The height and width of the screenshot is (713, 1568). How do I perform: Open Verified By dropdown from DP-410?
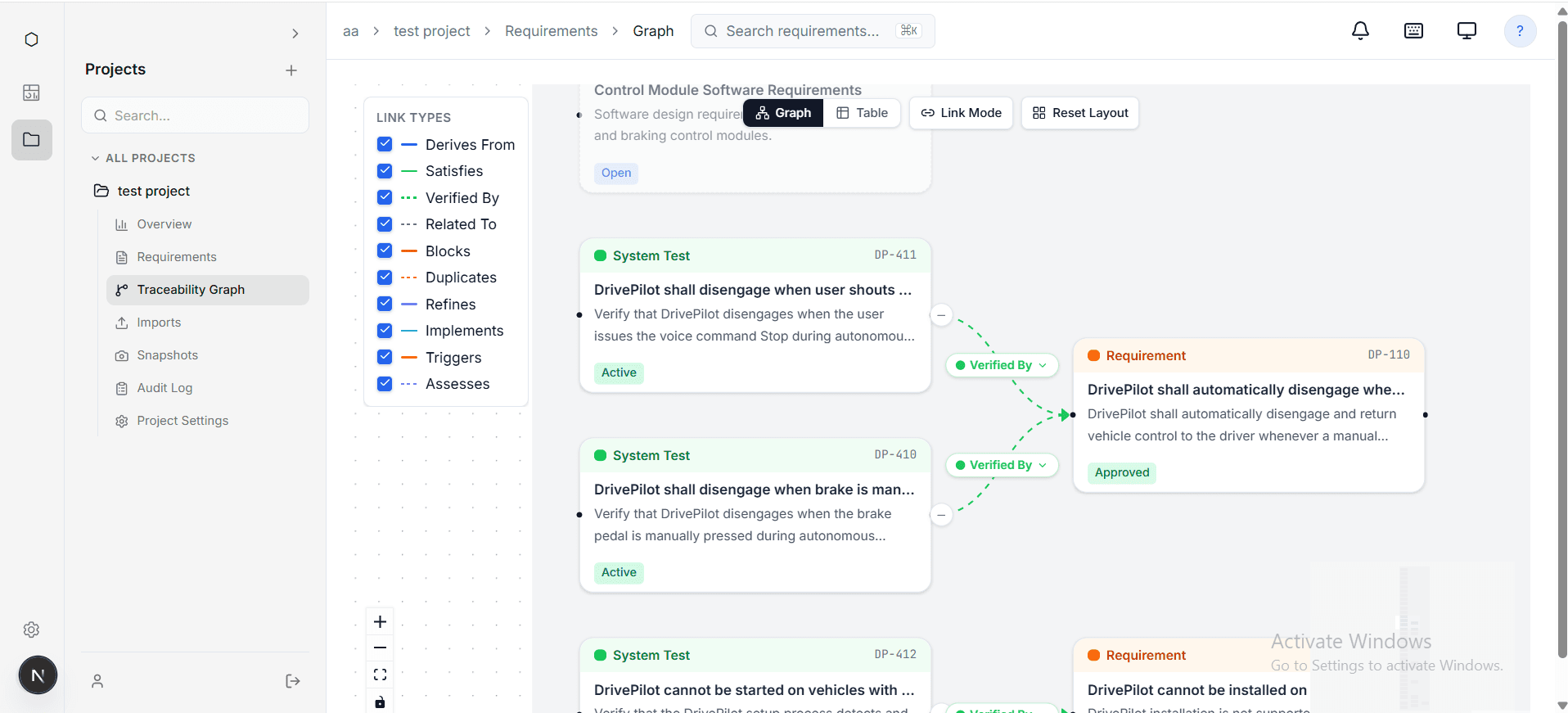tap(1002, 465)
